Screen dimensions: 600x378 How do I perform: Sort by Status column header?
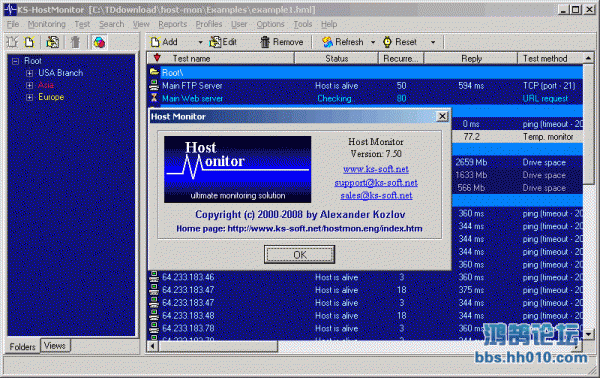[x=336, y=59]
